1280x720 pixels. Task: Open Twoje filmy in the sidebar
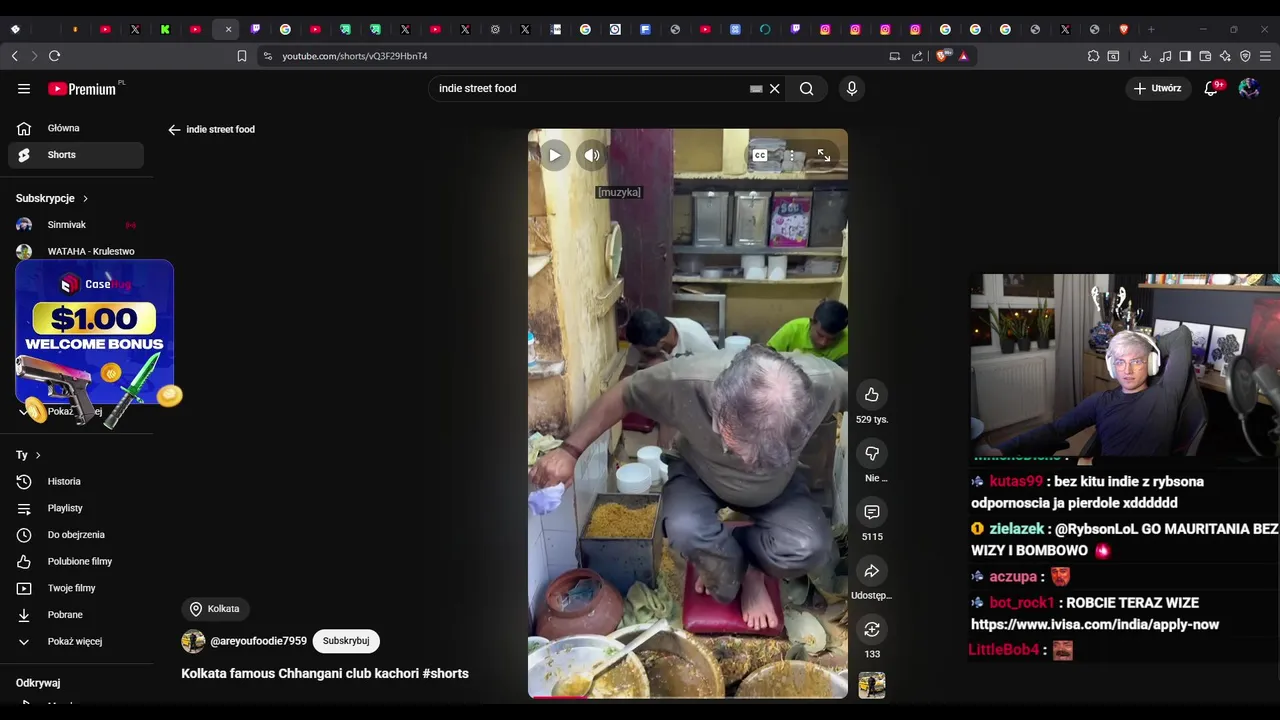pos(76,588)
